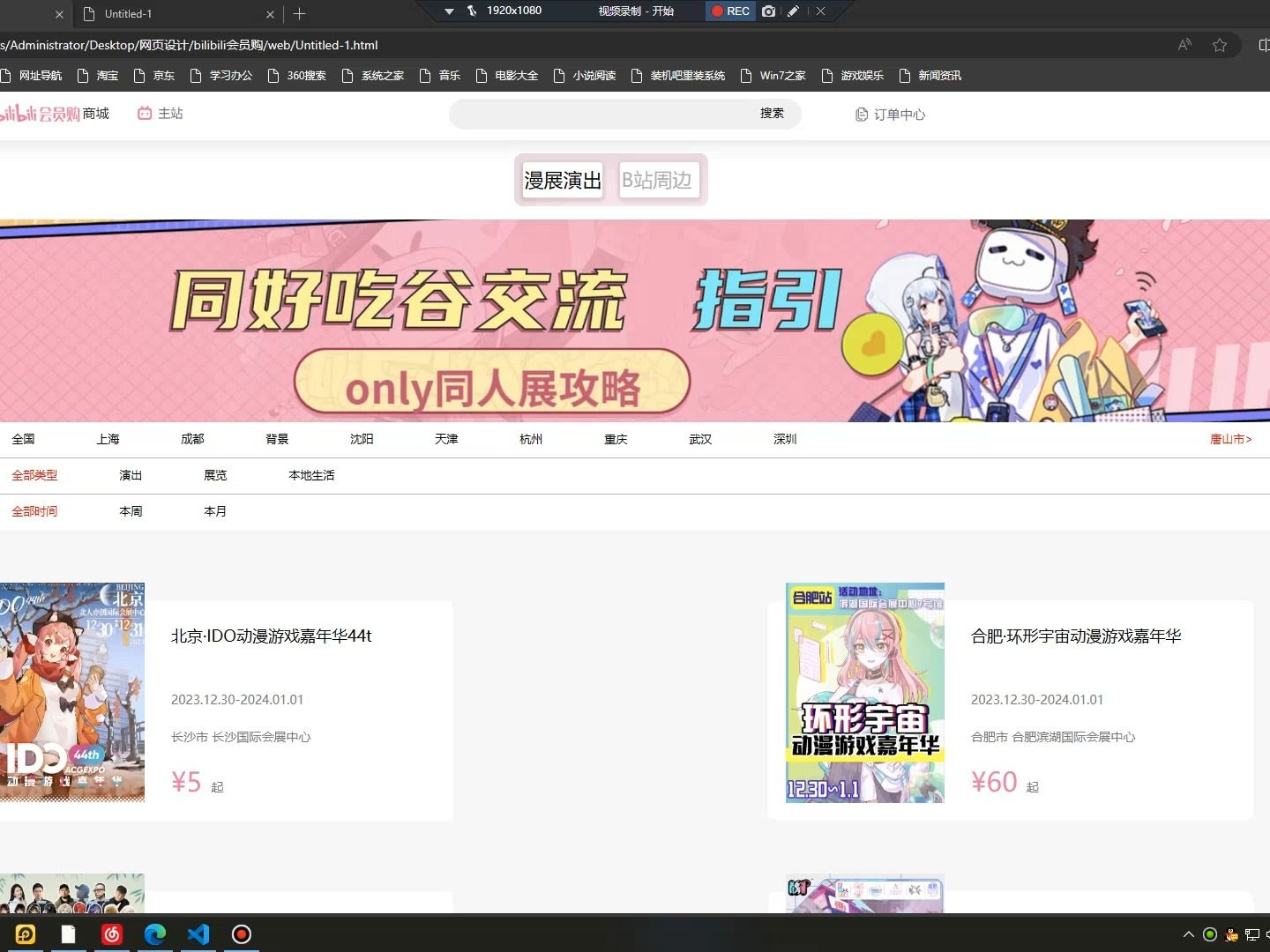Open the recorder's pencil annotation tool
The height and width of the screenshot is (952, 1270).
(793, 11)
